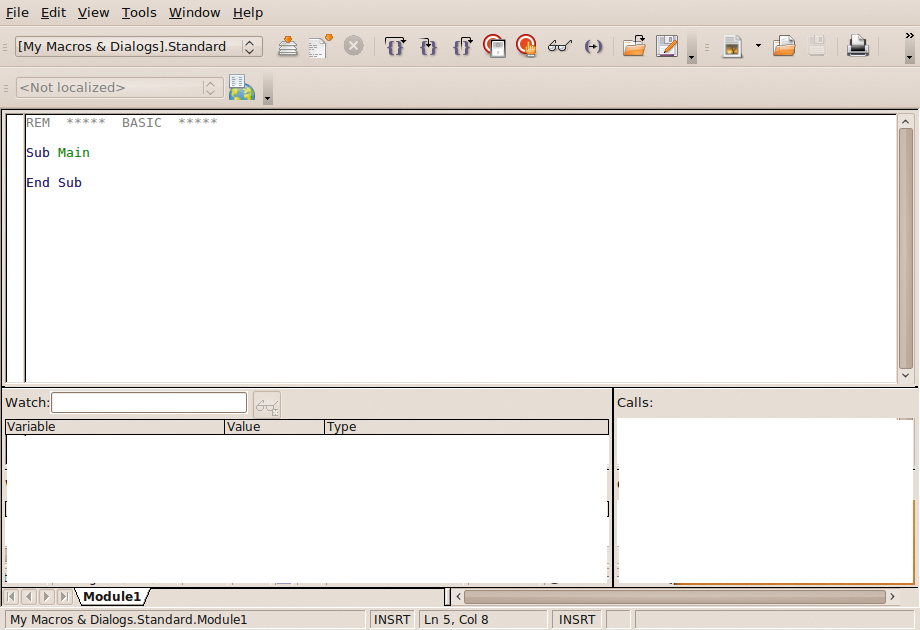Toggle a breakpoint with the Breakpoint On/Off icon
The height and width of the screenshot is (630, 920).
[x=494, y=46]
